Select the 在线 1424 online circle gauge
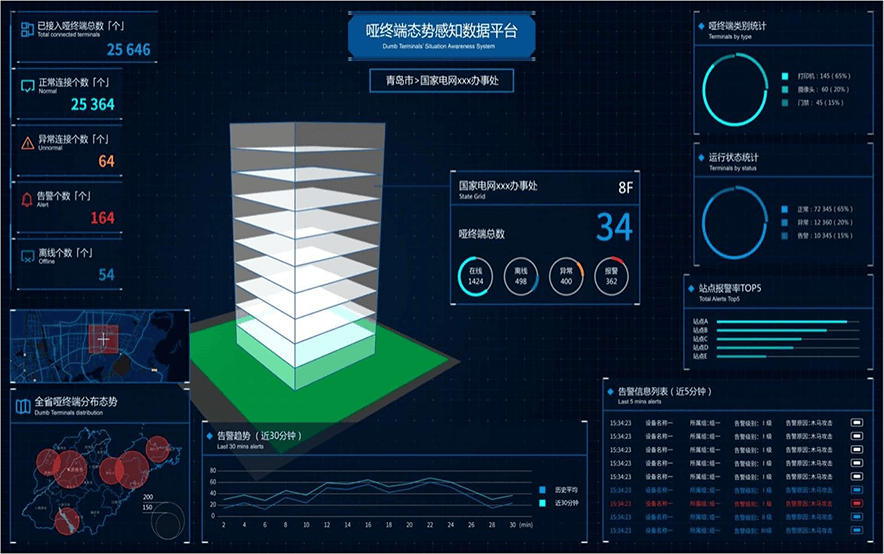This screenshot has height=554, width=884. pyautogui.click(x=477, y=278)
